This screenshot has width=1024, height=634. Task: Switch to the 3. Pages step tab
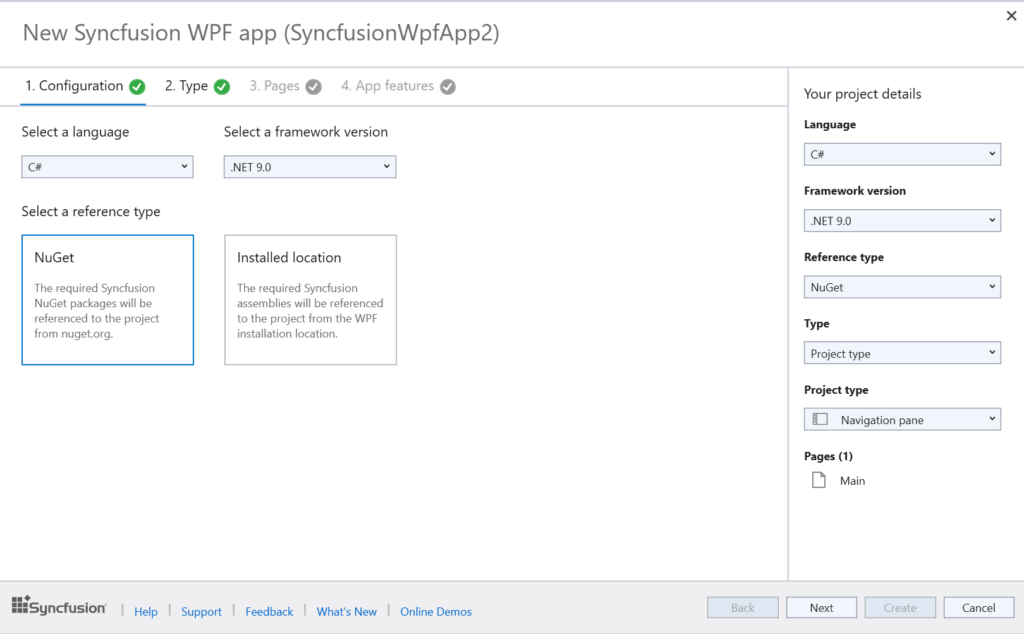(x=277, y=86)
